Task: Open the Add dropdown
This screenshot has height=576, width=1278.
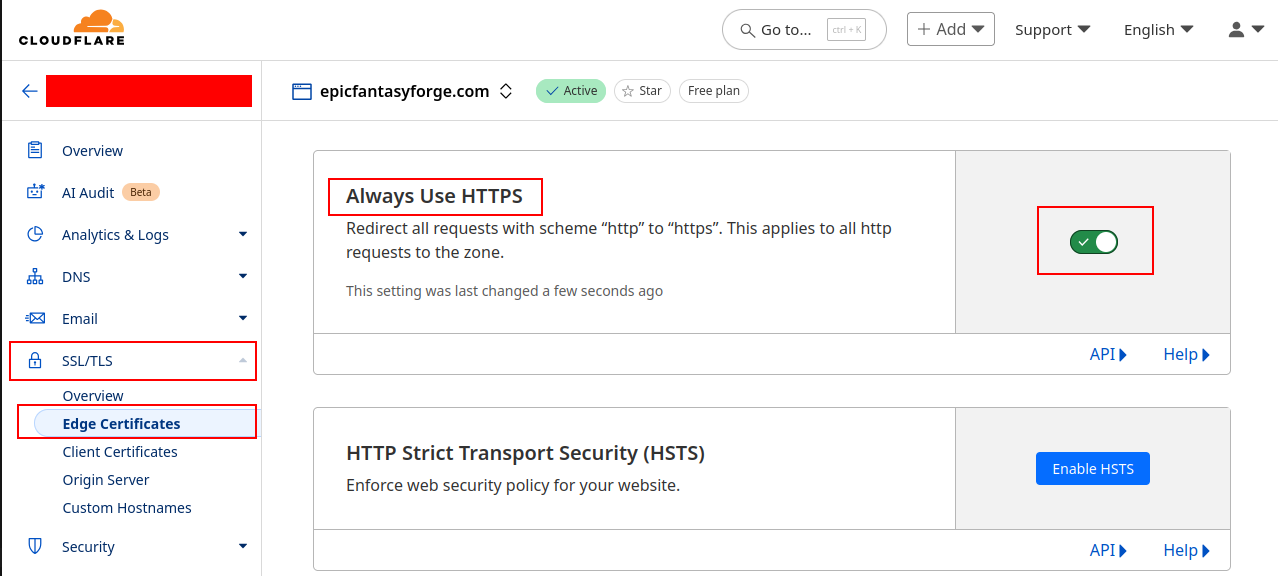Action: (x=951, y=29)
